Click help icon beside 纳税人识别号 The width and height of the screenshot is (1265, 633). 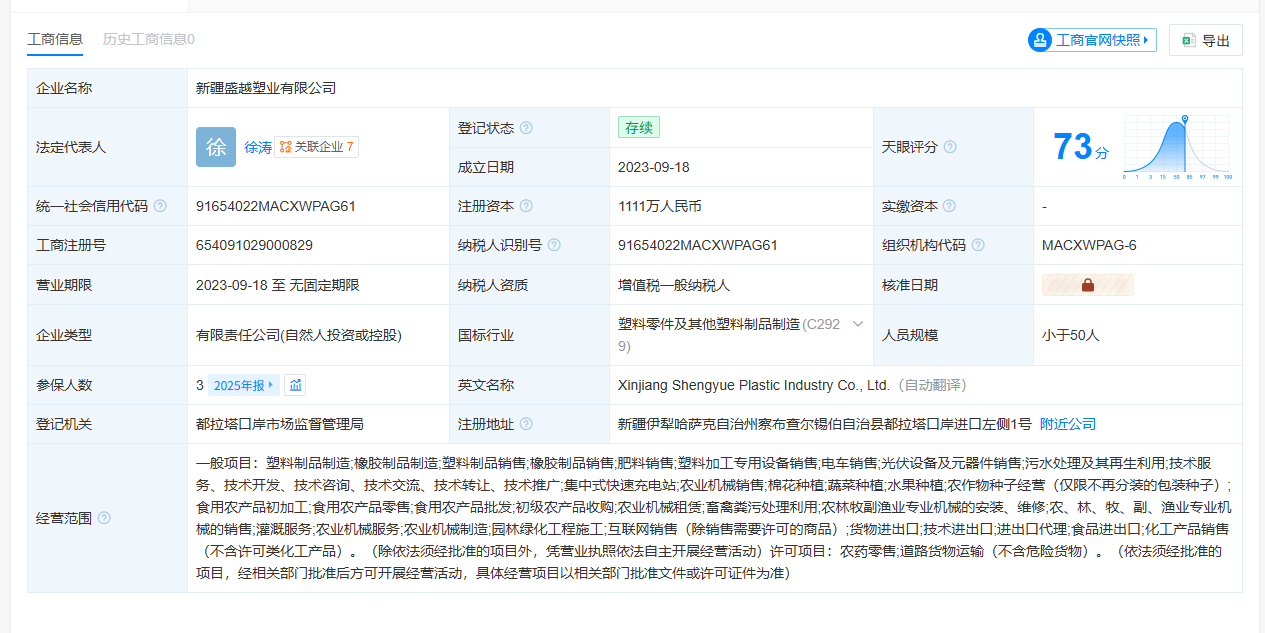(x=554, y=245)
